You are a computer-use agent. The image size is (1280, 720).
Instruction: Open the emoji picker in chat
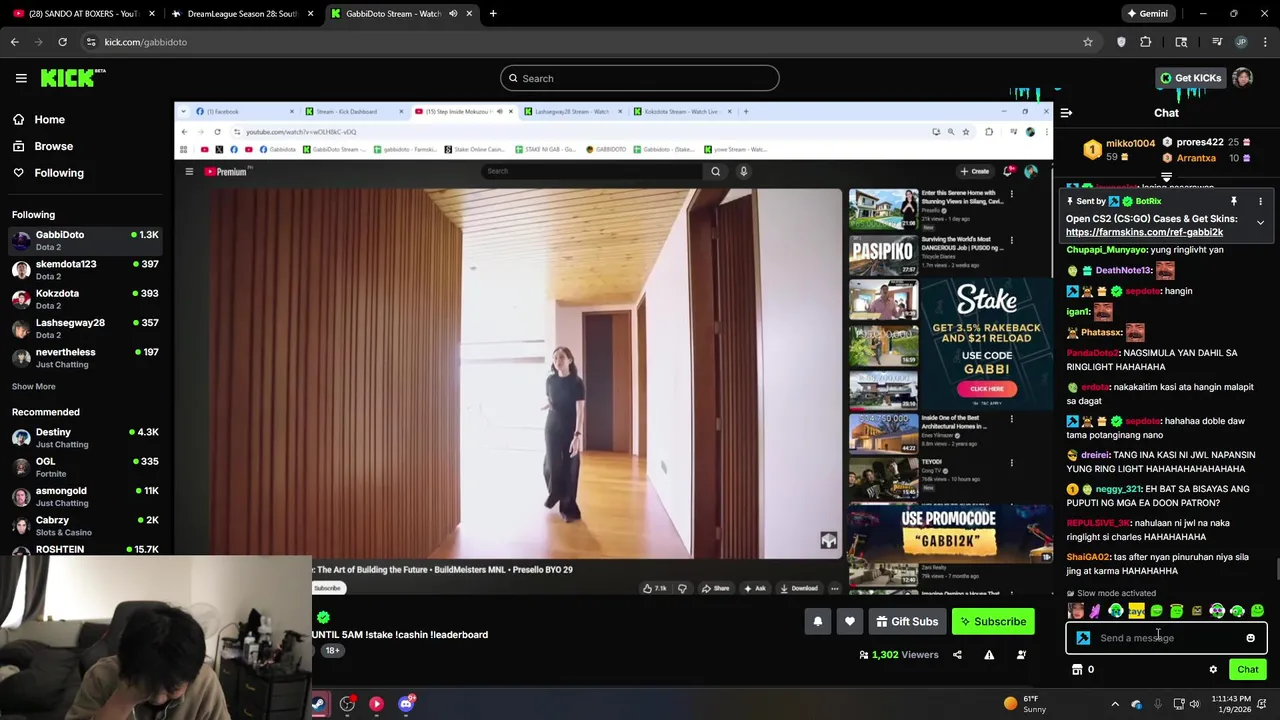(x=1250, y=638)
